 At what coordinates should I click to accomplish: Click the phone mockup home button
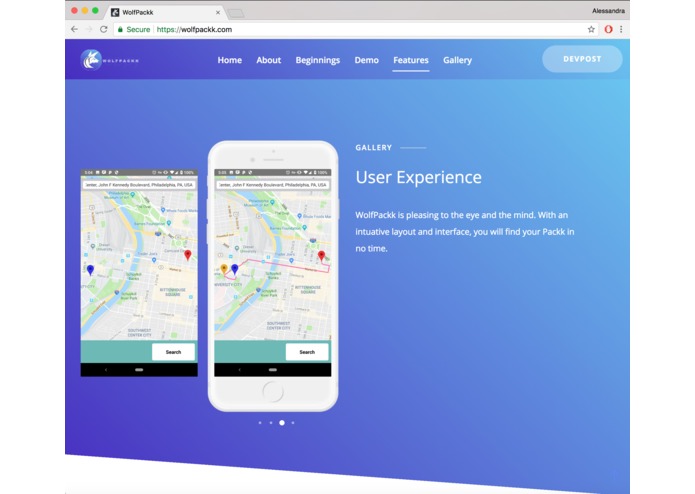(273, 392)
